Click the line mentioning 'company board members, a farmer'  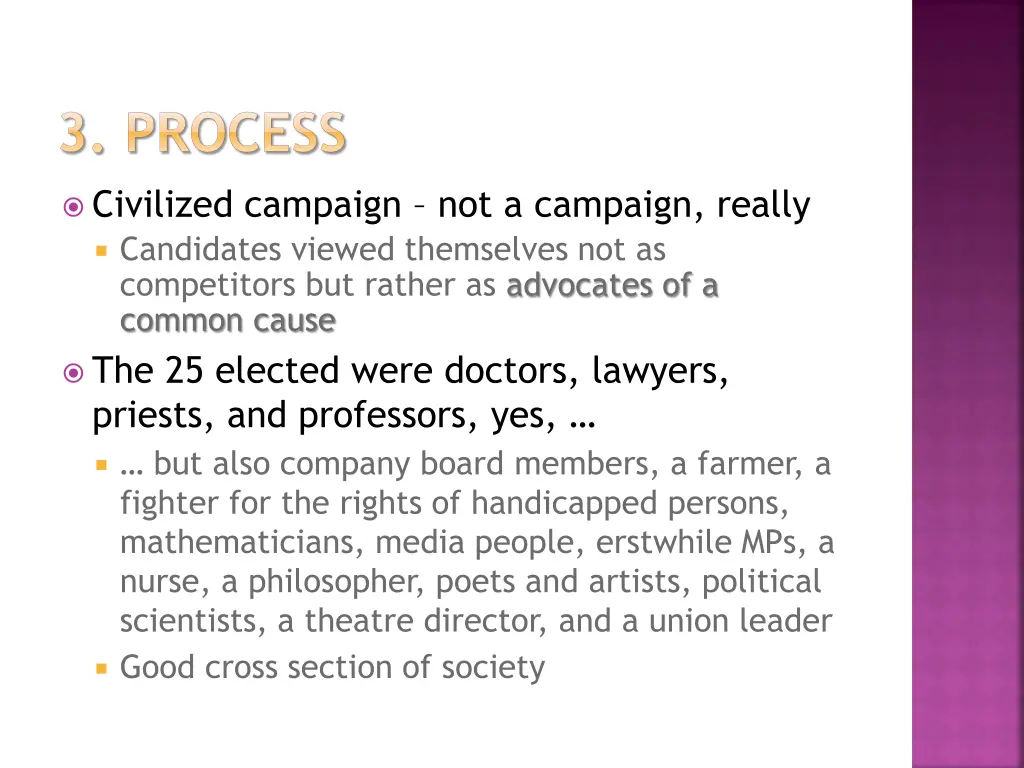(475, 464)
